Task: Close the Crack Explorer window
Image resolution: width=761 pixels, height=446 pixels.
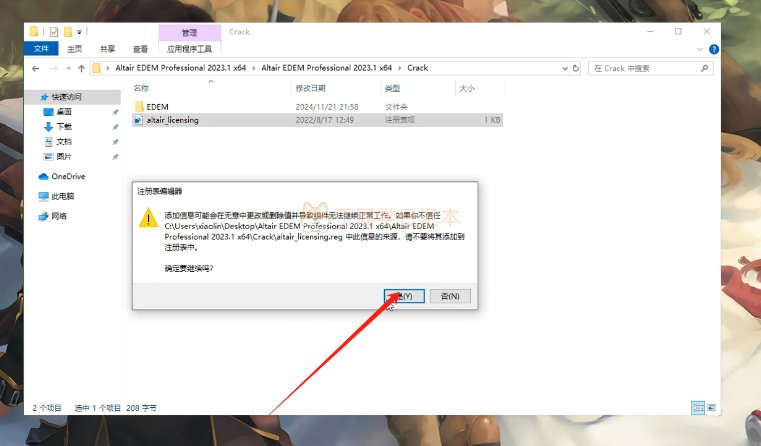Action: tap(707, 32)
